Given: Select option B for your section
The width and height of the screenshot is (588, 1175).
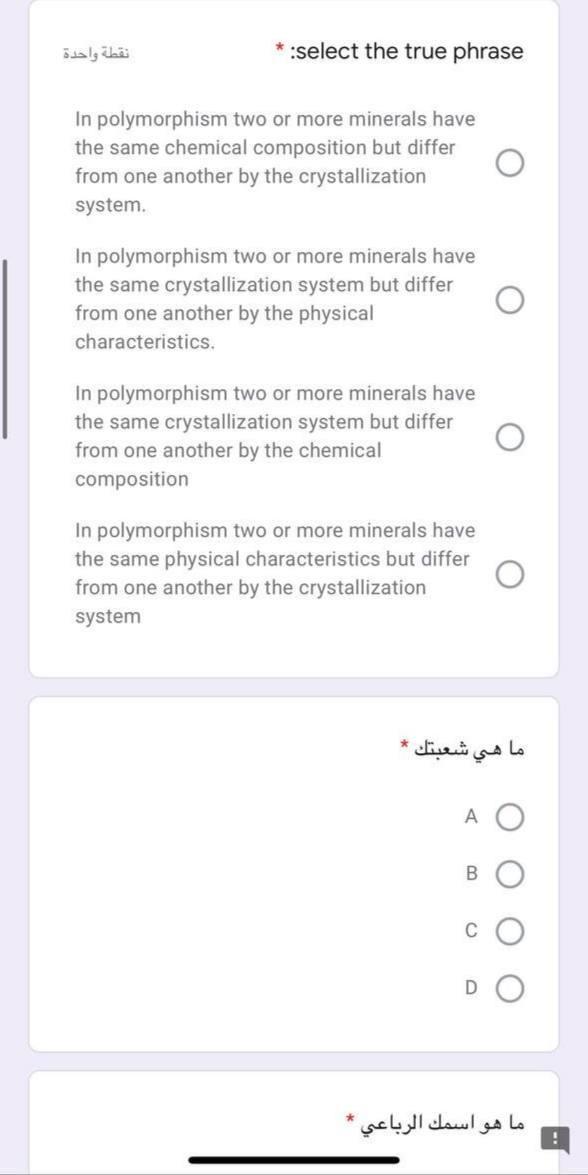Looking at the screenshot, I should (510, 874).
